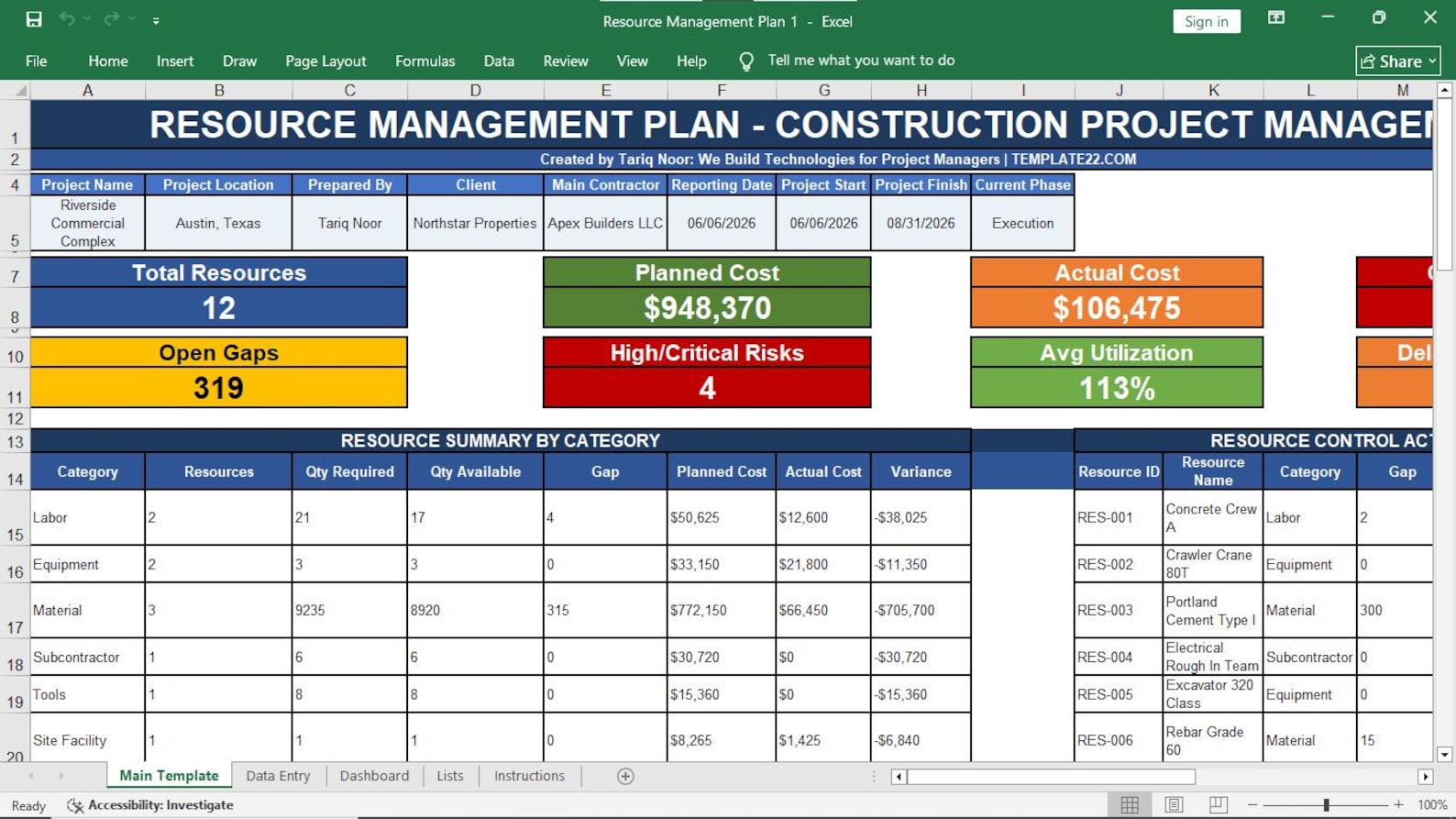Viewport: 1456px width, 819px height.
Task: Select the Open Gaps 319 value
Action: pos(218,388)
